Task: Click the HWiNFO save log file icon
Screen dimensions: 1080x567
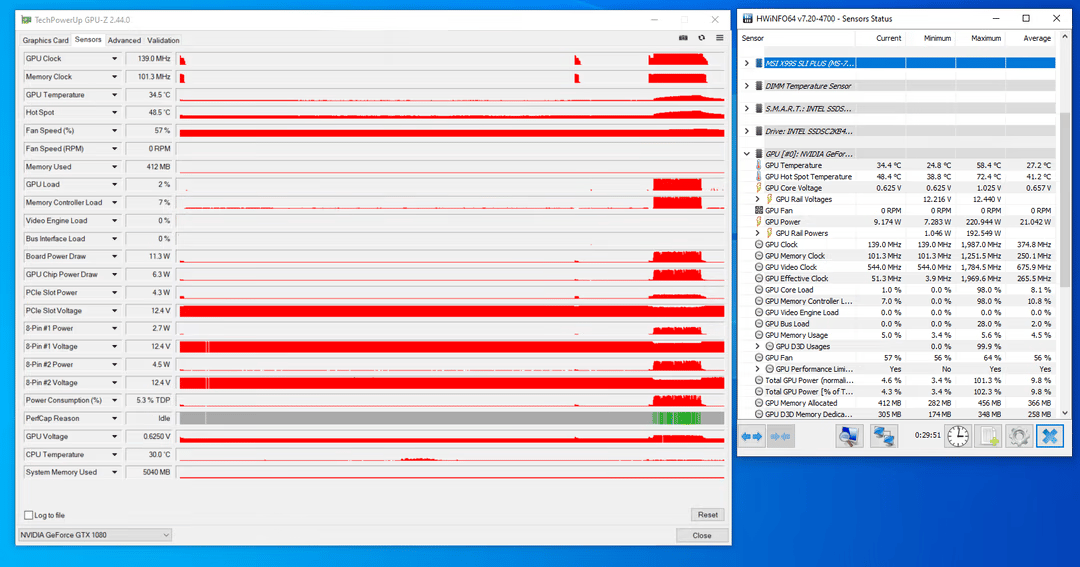Action: 989,436
